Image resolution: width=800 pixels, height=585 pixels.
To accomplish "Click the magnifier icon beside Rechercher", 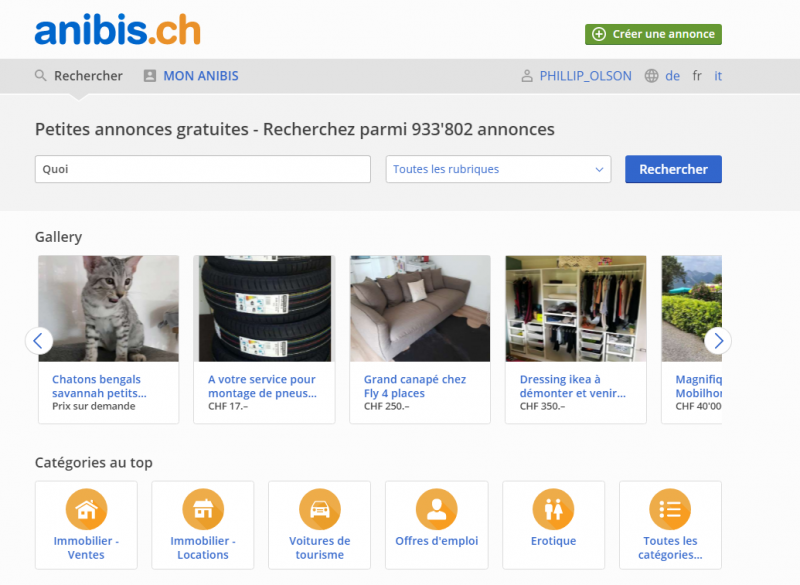I will coord(40,76).
